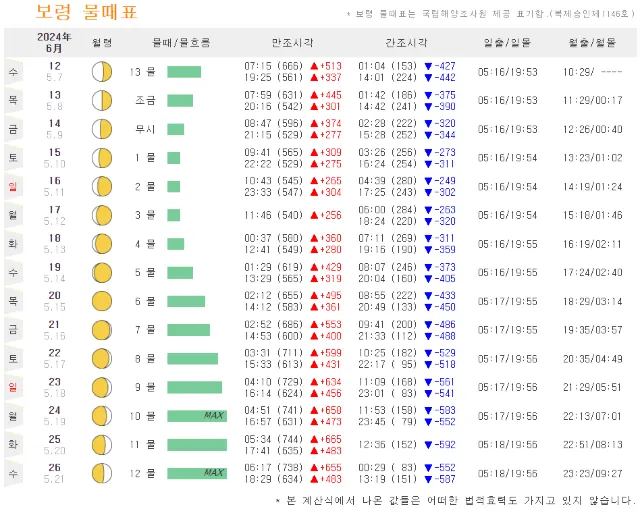This screenshot has height=513, width=640.
Task: Click the 물때/물흐름 column header
Action: pyautogui.click(x=180, y=42)
